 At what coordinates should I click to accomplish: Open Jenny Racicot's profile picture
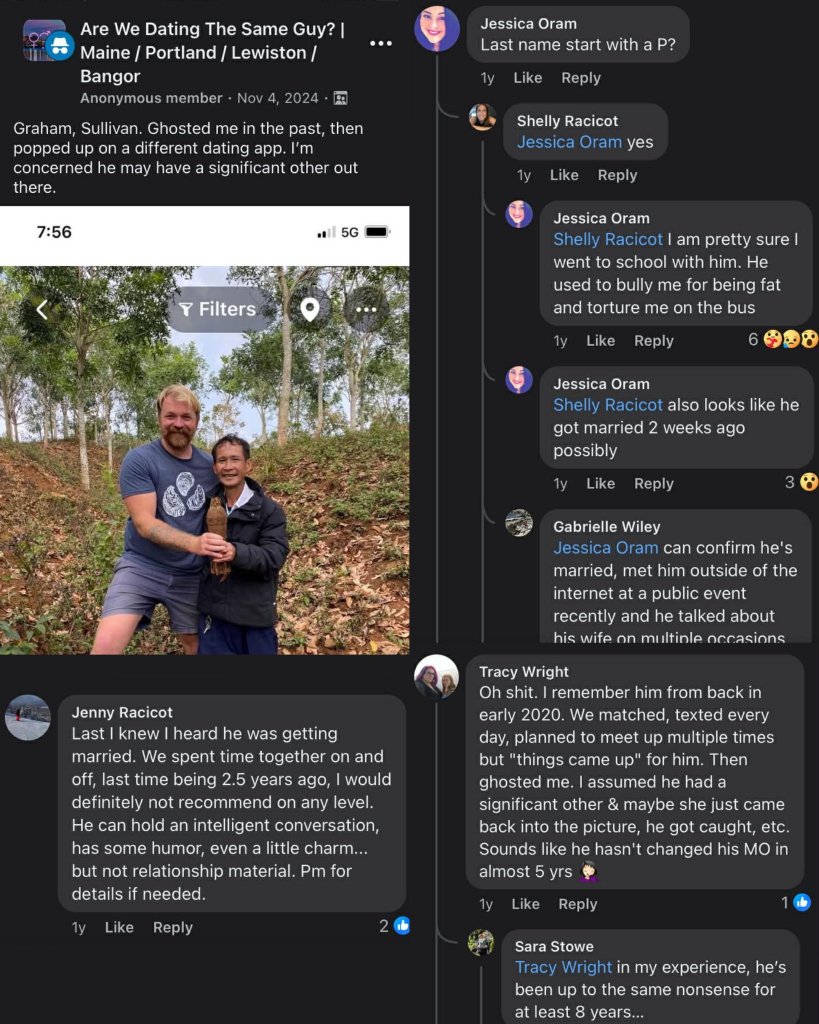click(28, 717)
